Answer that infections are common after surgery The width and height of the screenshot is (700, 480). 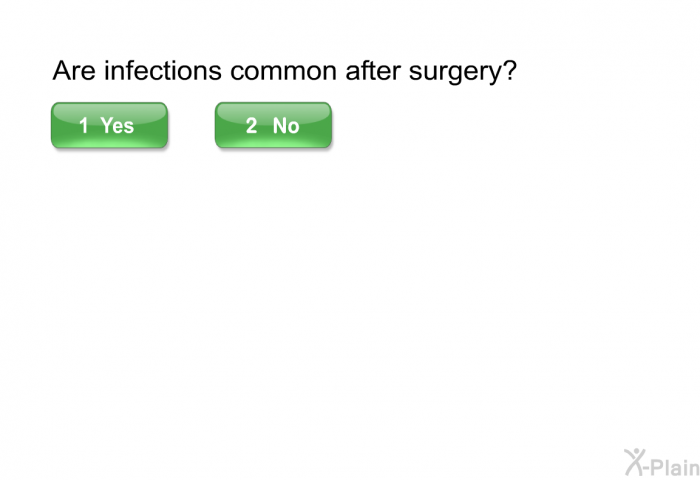coord(109,125)
